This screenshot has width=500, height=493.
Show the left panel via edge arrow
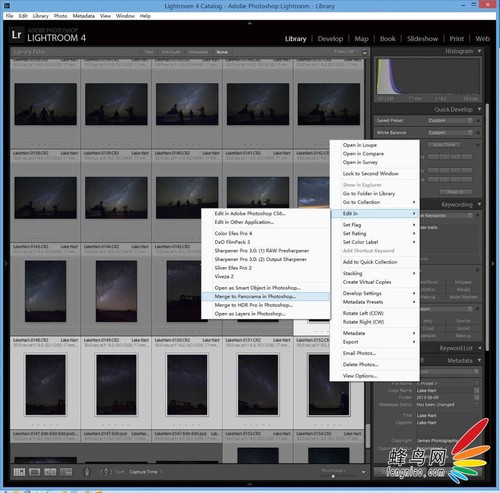pyautogui.click(x=6, y=263)
